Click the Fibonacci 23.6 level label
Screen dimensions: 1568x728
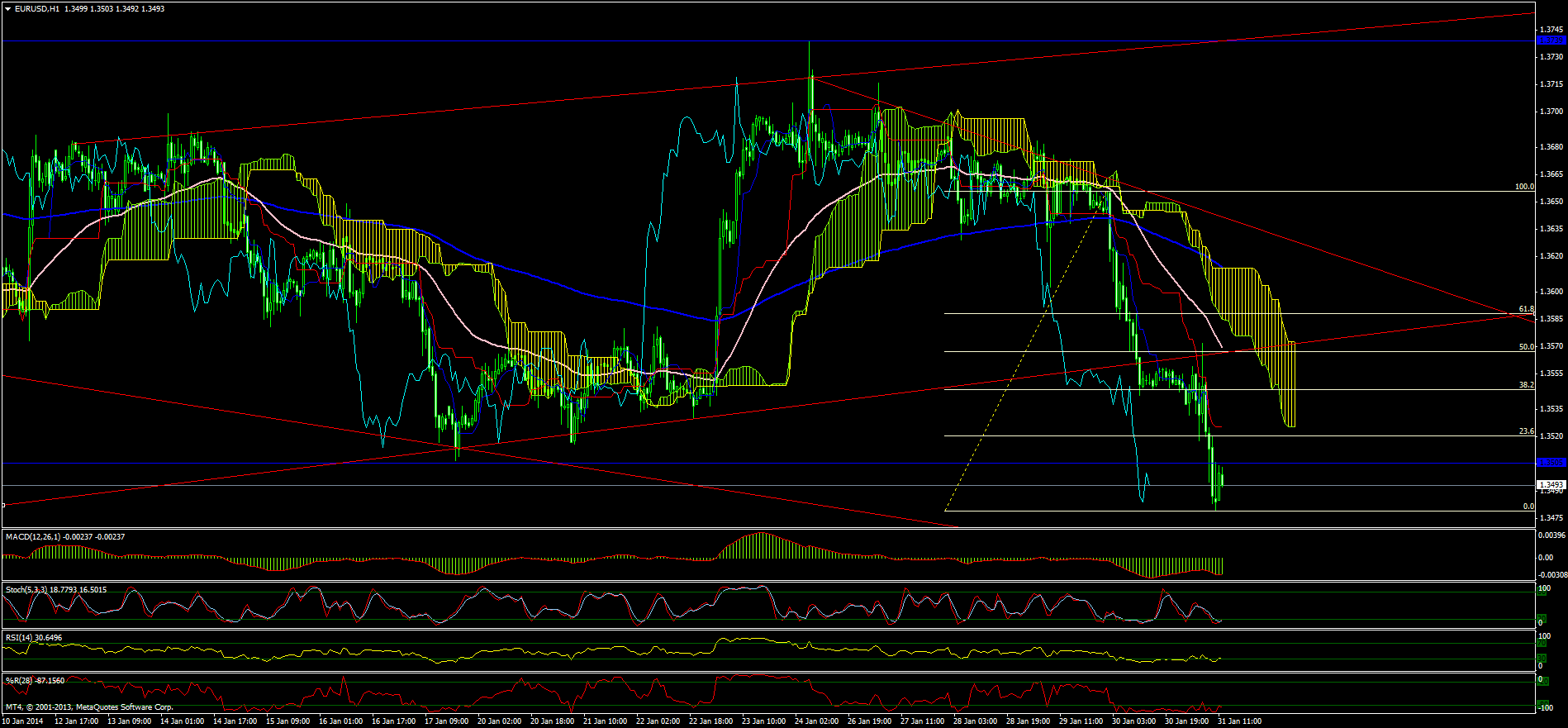pyautogui.click(x=1527, y=431)
